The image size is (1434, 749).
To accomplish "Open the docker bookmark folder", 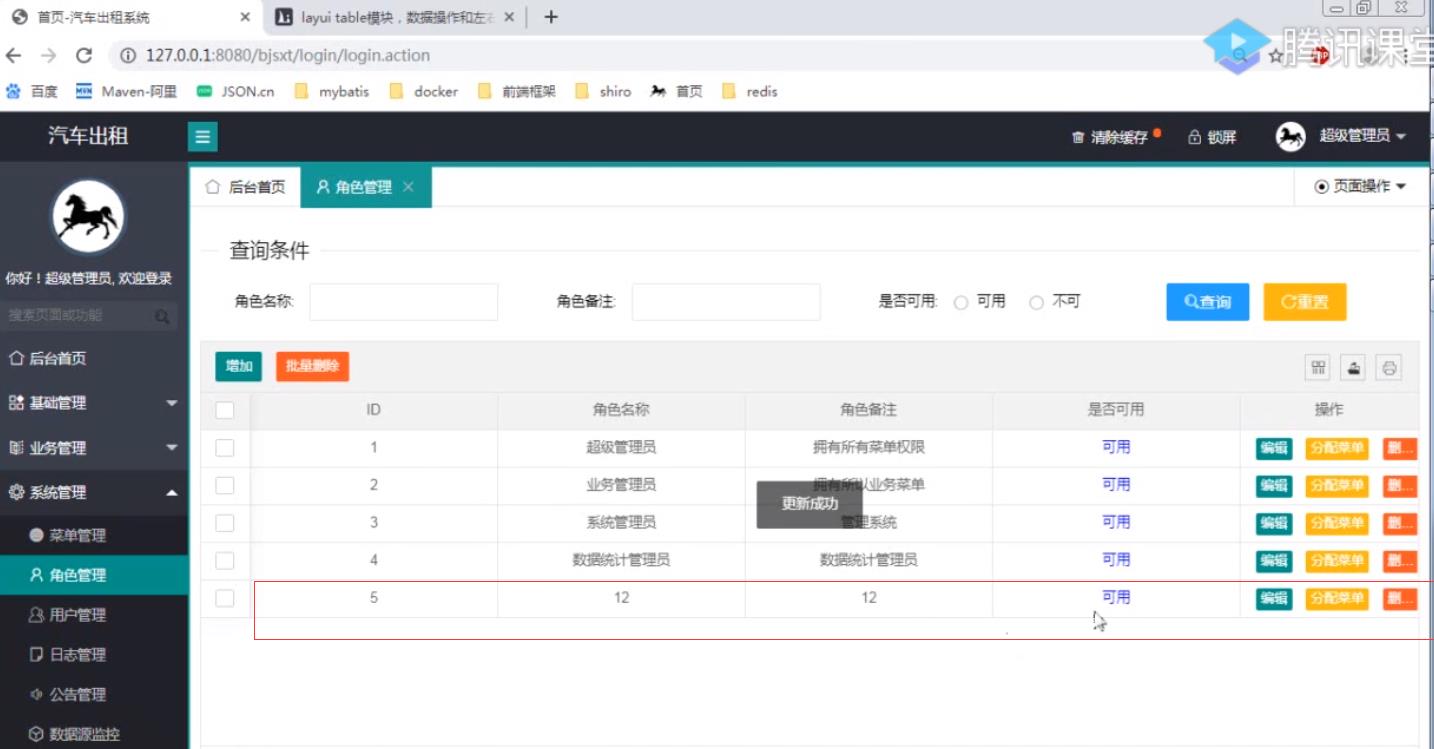I will [x=424, y=91].
